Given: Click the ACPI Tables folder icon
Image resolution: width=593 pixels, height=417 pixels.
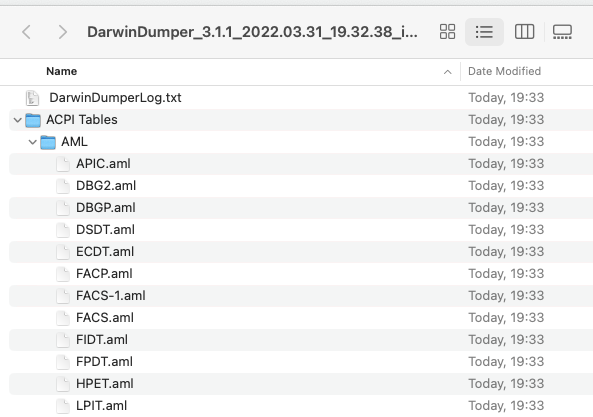Looking at the screenshot, I should 33,120.
